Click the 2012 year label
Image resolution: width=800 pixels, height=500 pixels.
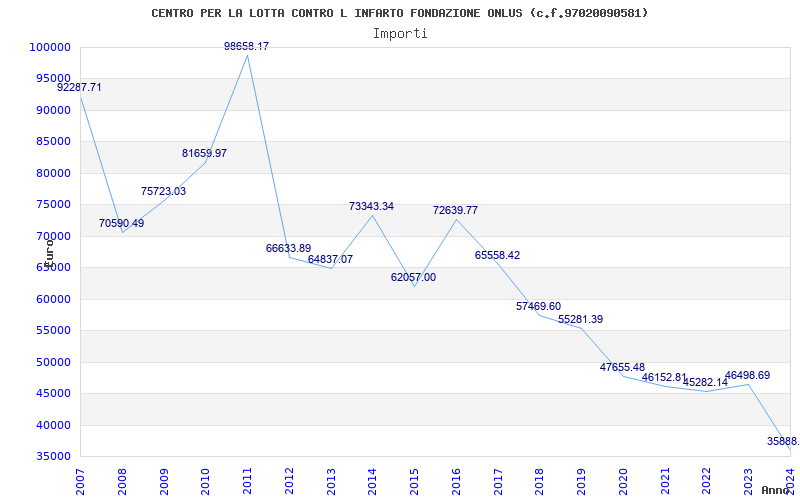(x=289, y=482)
